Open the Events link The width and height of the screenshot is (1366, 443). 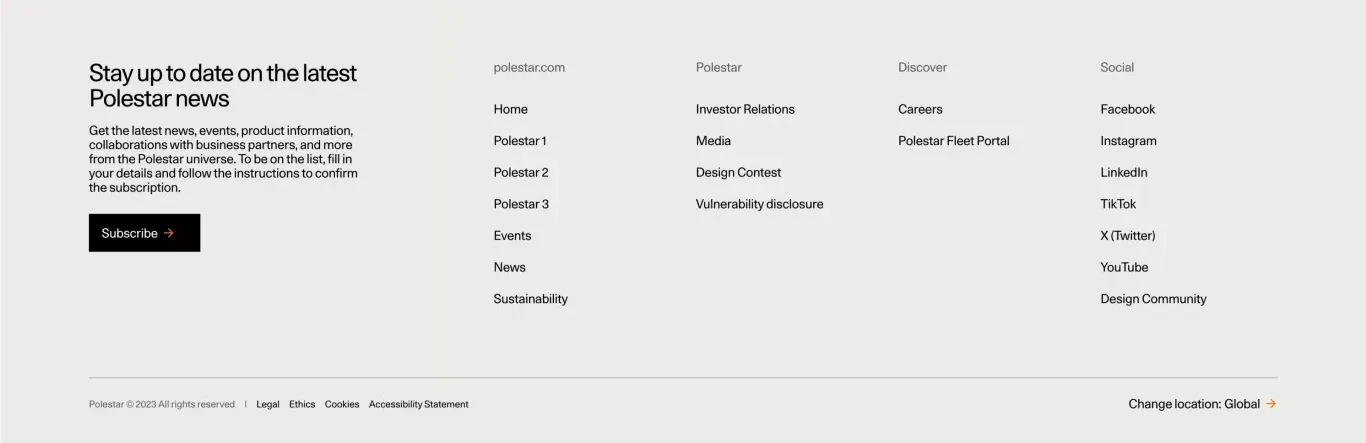point(512,236)
